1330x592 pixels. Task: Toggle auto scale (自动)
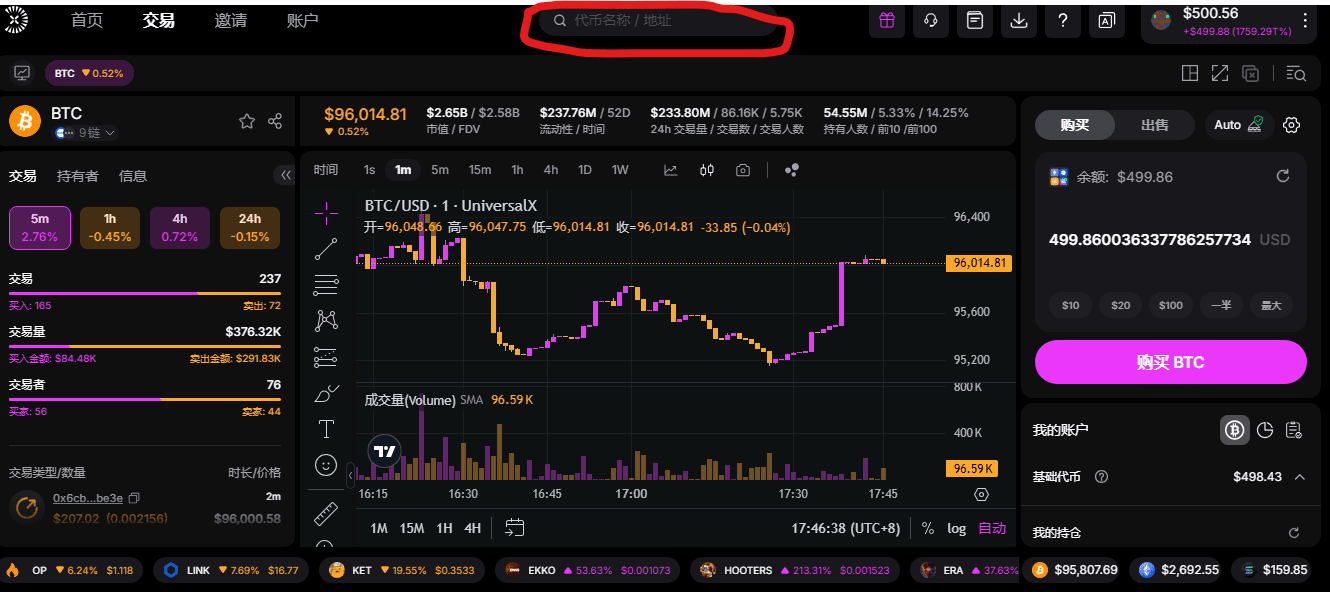pos(992,528)
